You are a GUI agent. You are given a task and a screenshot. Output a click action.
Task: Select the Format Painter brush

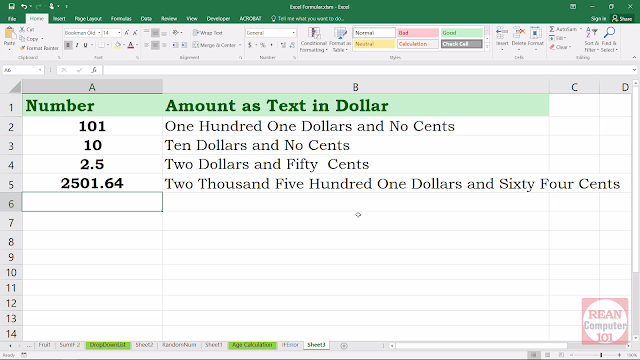22,48
